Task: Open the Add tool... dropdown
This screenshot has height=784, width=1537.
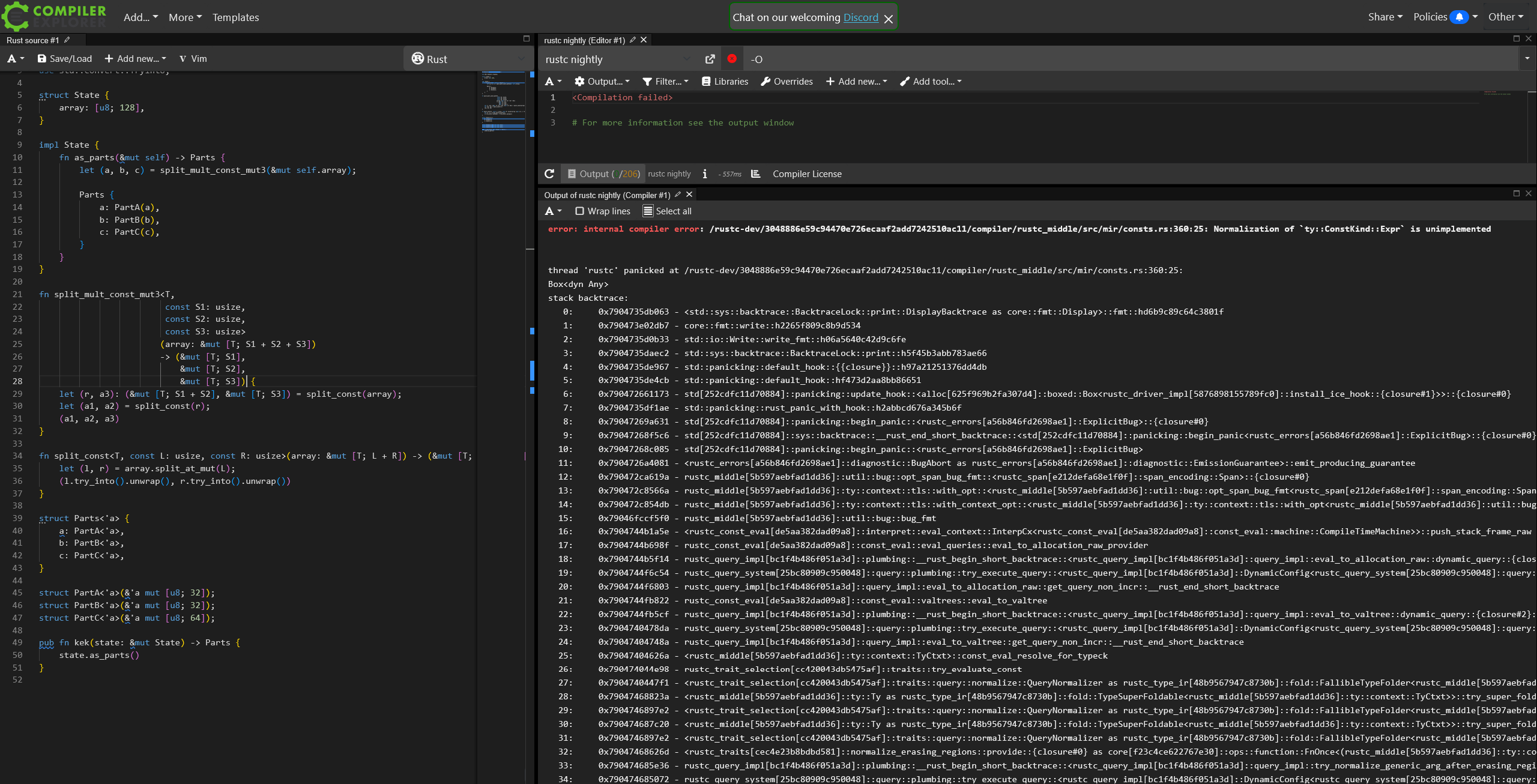Action: (x=931, y=81)
